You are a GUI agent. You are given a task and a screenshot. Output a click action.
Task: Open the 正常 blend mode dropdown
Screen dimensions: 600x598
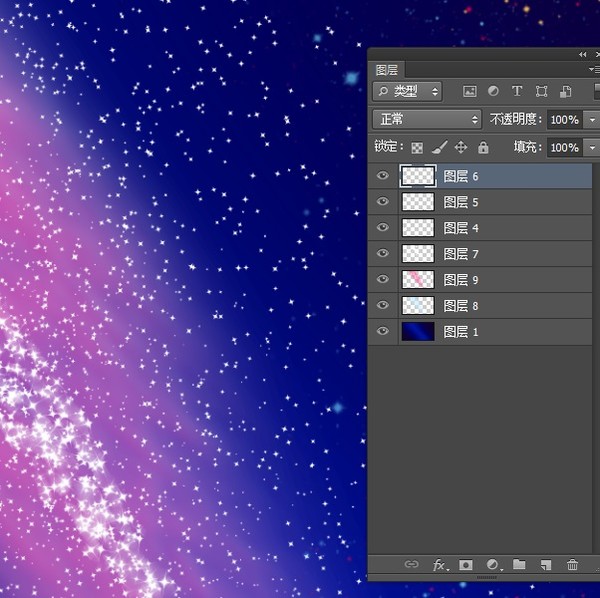click(x=427, y=119)
